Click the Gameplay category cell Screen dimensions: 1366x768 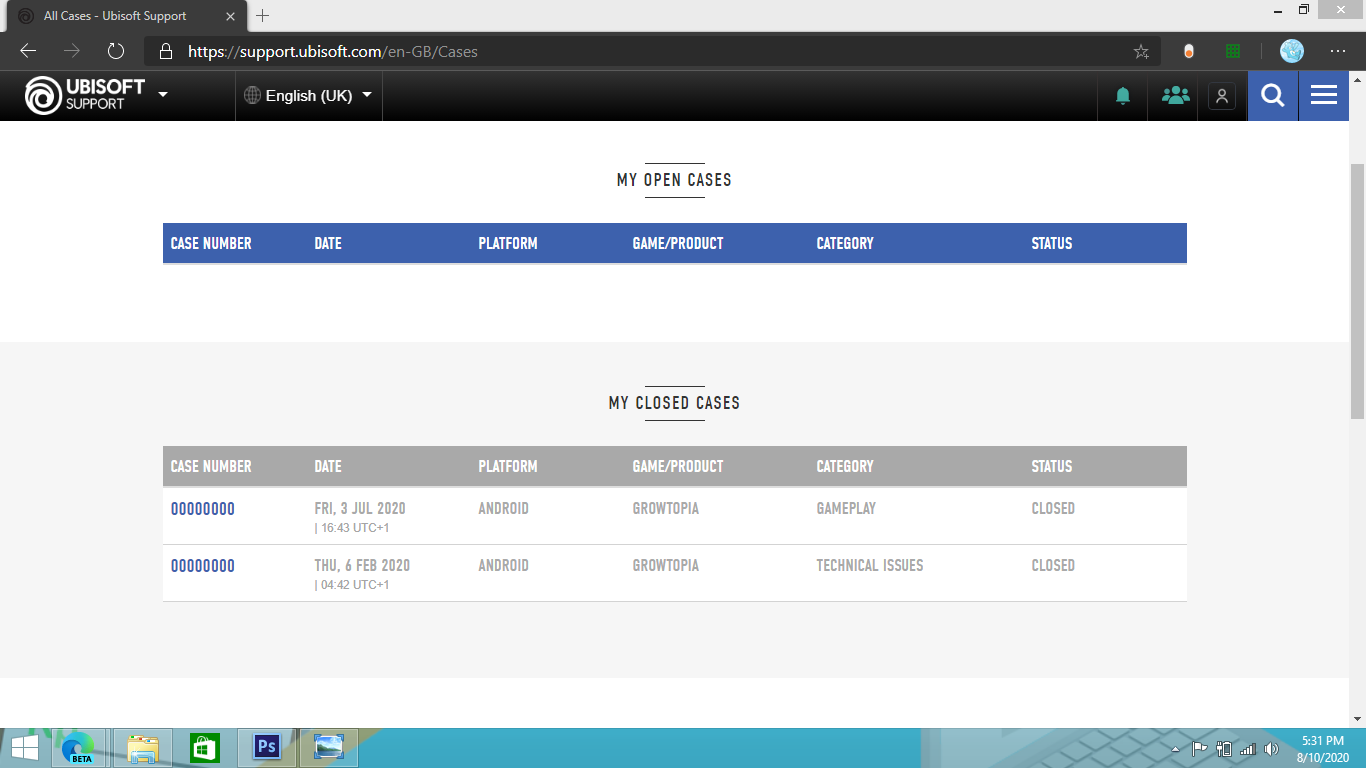pos(846,509)
